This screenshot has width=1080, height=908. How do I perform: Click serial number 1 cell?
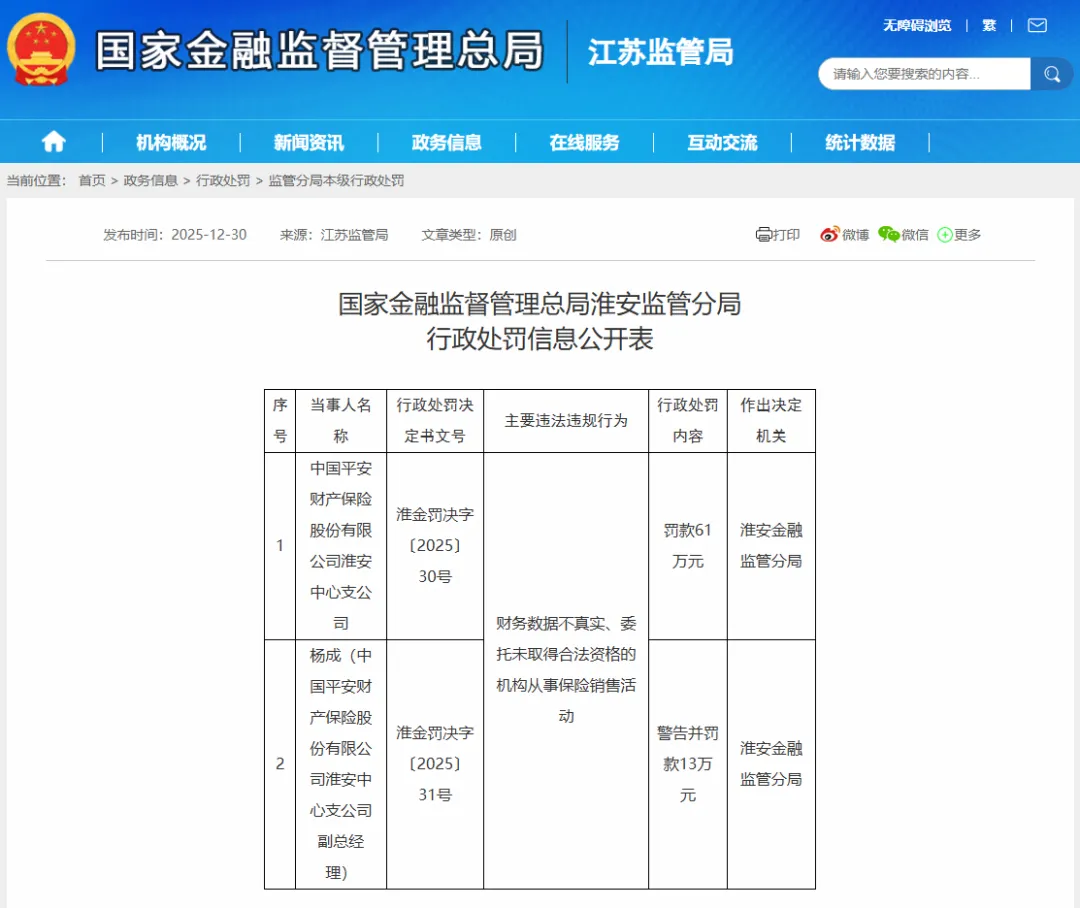click(280, 546)
